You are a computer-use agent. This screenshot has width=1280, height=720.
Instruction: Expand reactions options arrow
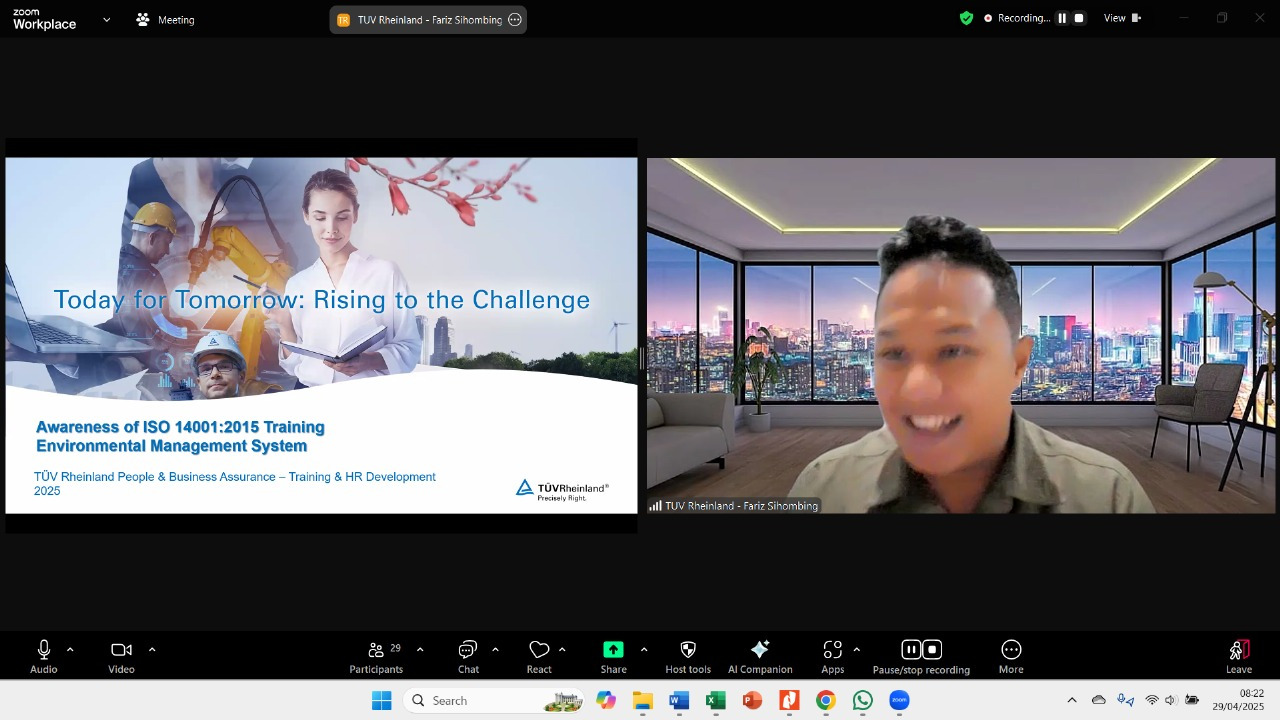pyautogui.click(x=562, y=650)
